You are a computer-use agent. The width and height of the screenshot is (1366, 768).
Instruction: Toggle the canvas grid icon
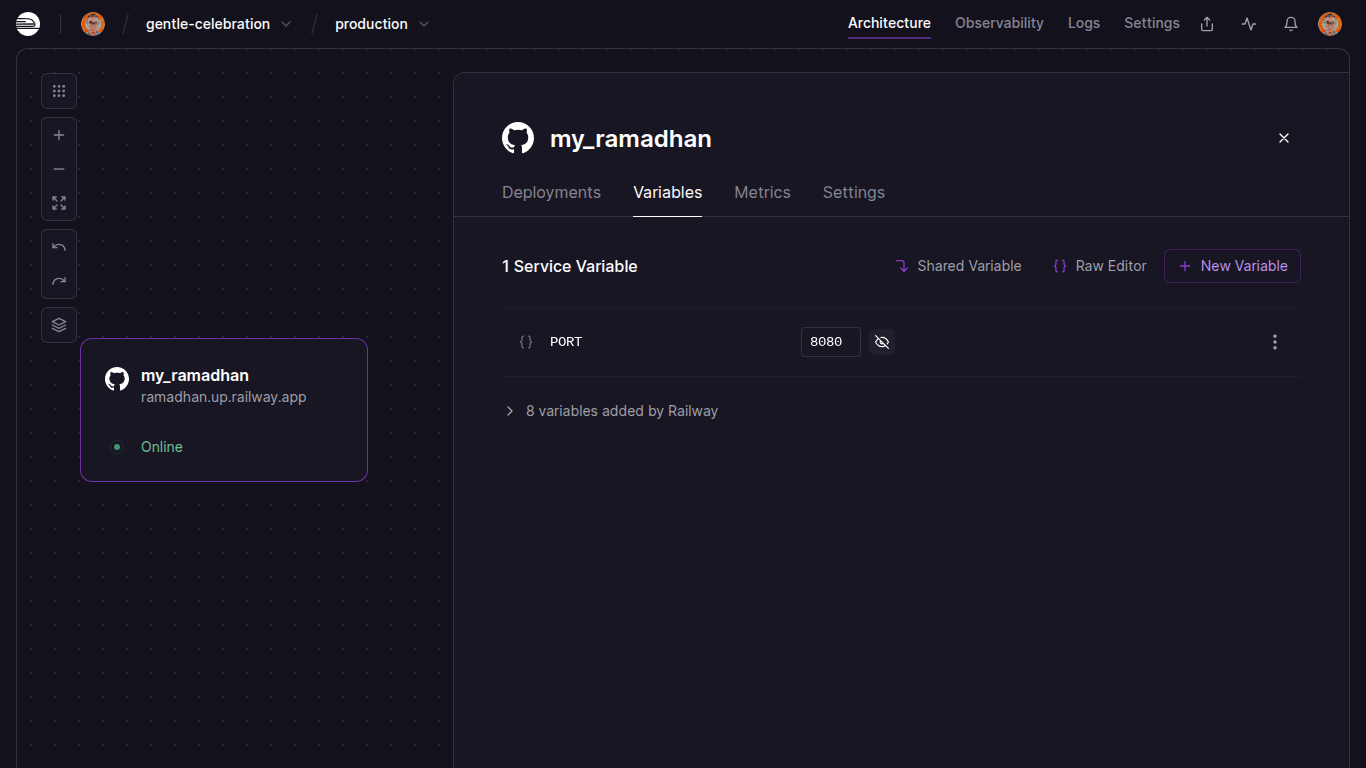[59, 91]
